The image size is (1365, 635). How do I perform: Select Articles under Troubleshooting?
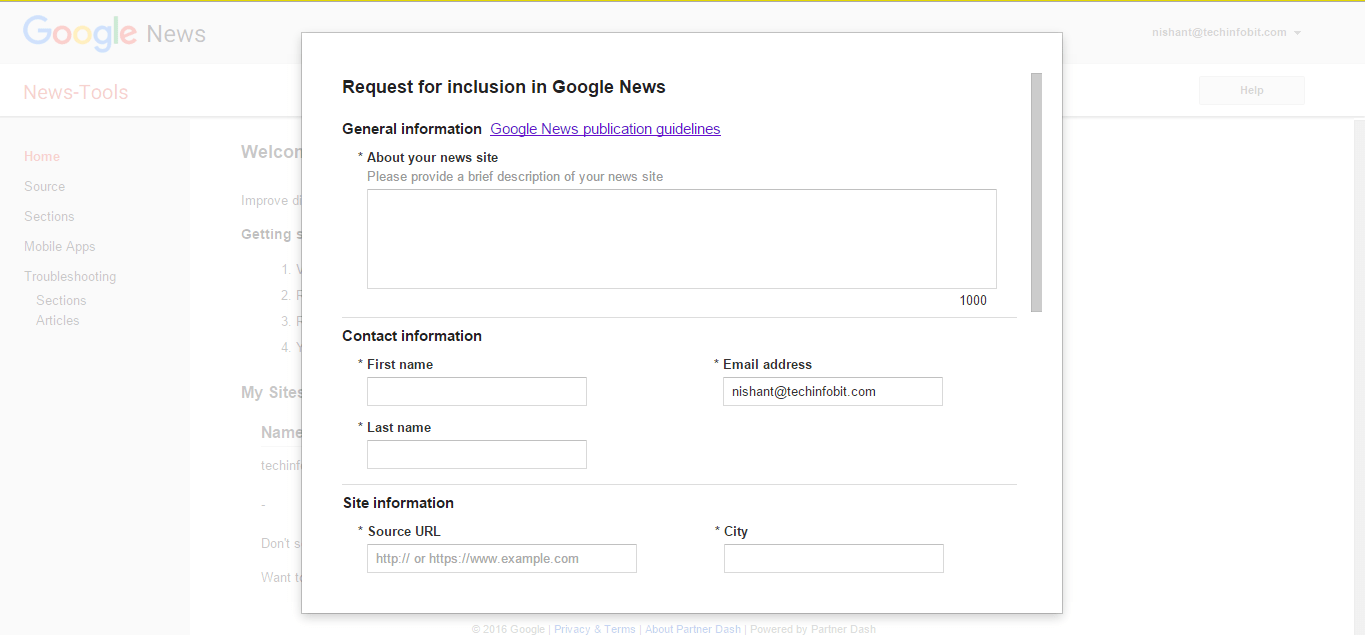coord(57,320)
